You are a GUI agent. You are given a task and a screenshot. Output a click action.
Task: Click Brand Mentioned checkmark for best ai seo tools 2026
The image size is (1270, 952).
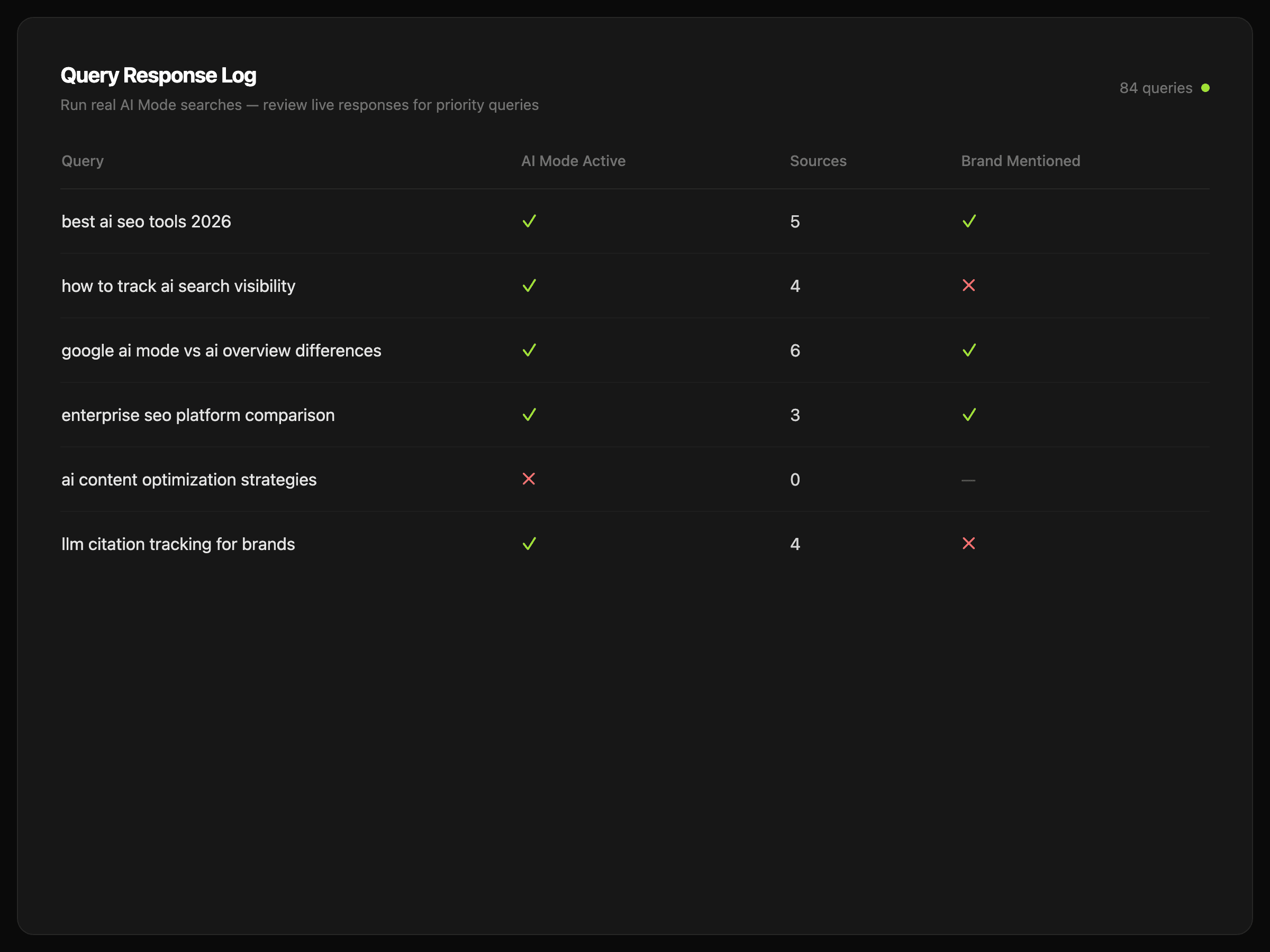coord(968,222)
